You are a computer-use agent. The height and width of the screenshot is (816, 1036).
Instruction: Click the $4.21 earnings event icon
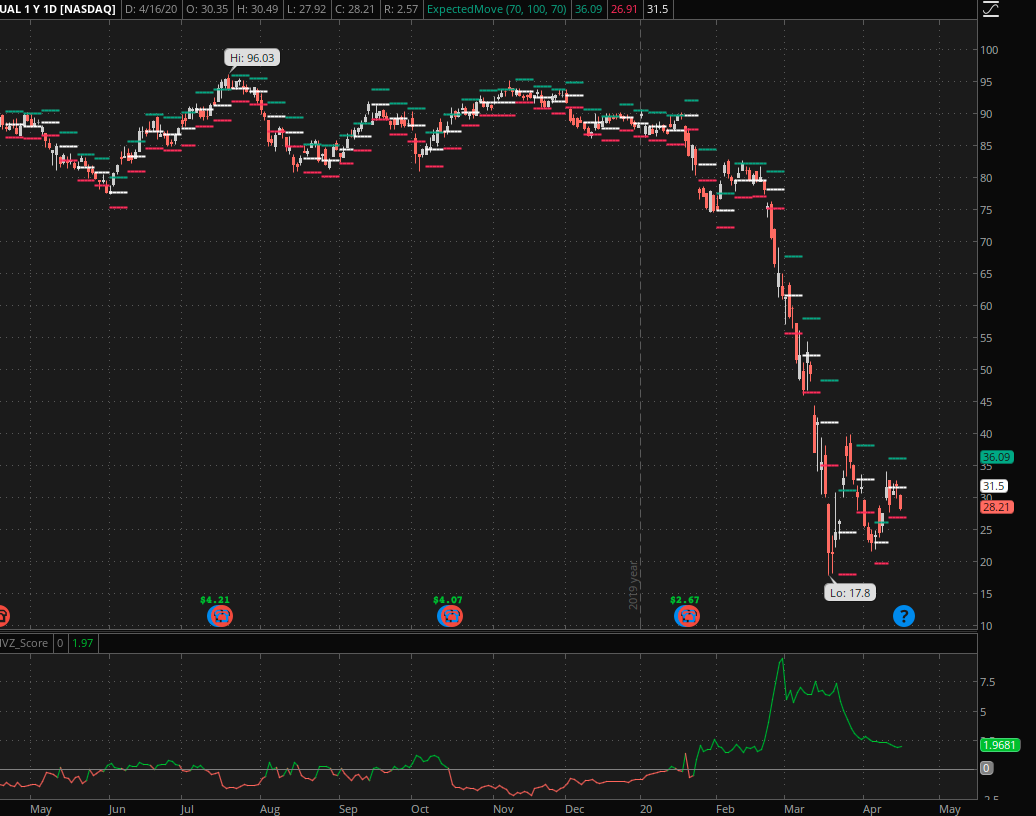[220, 616]
